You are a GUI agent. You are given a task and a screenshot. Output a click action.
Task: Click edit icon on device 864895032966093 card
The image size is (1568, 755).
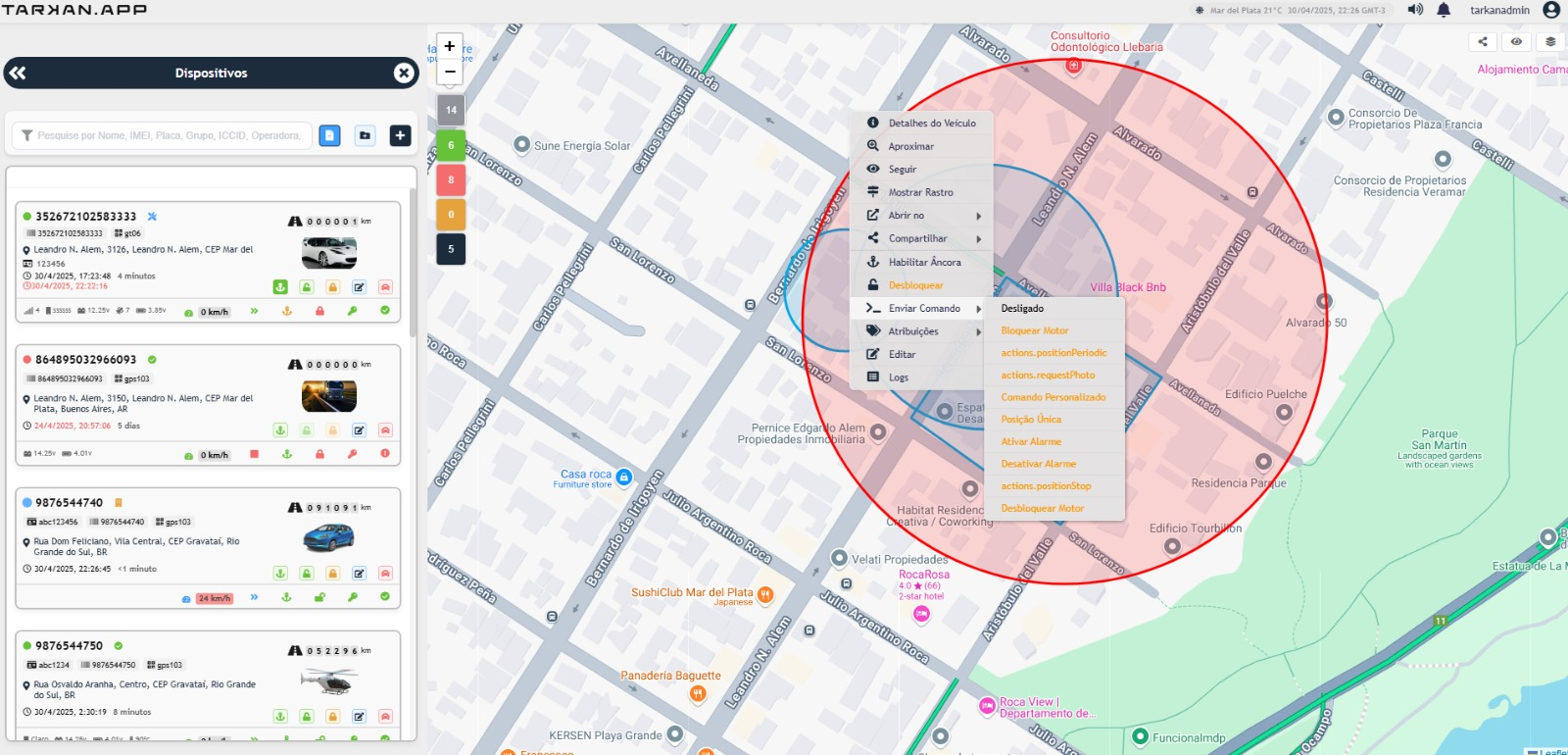[x=359, y=430]
